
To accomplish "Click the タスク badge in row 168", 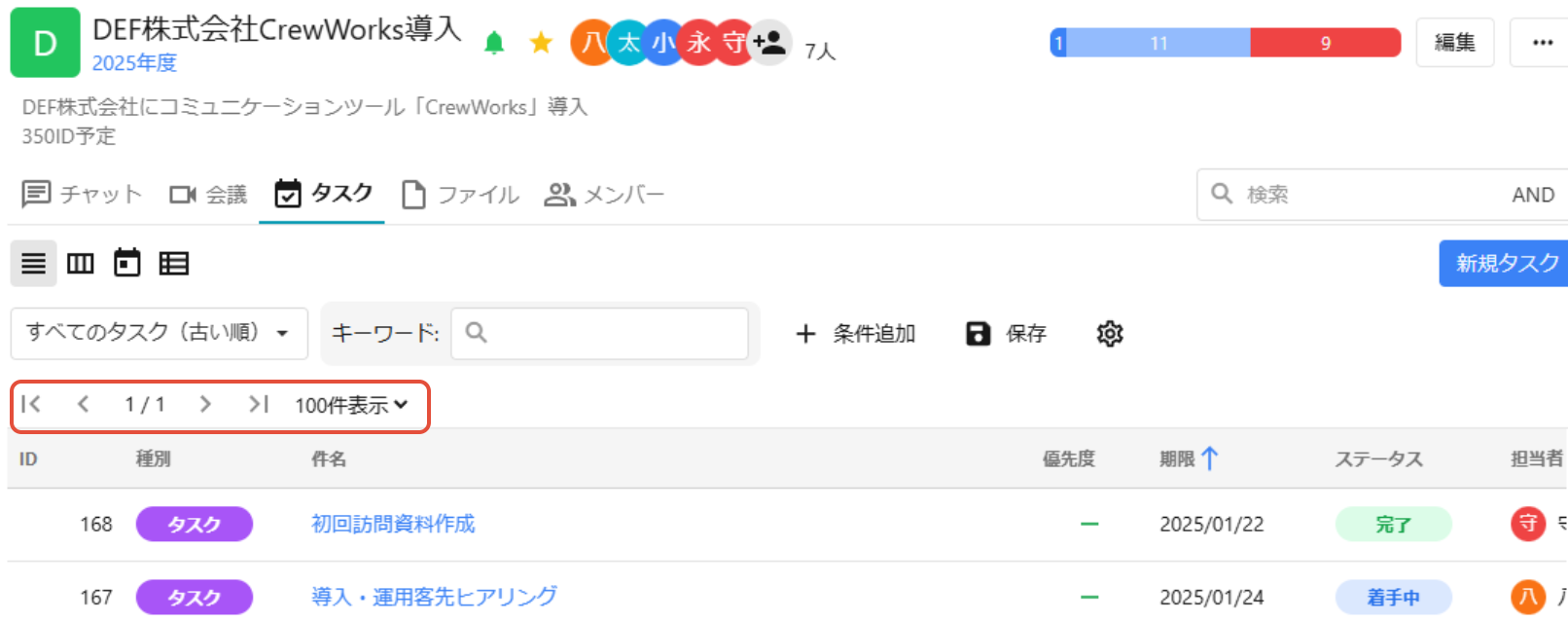I will tap(195, 524).
